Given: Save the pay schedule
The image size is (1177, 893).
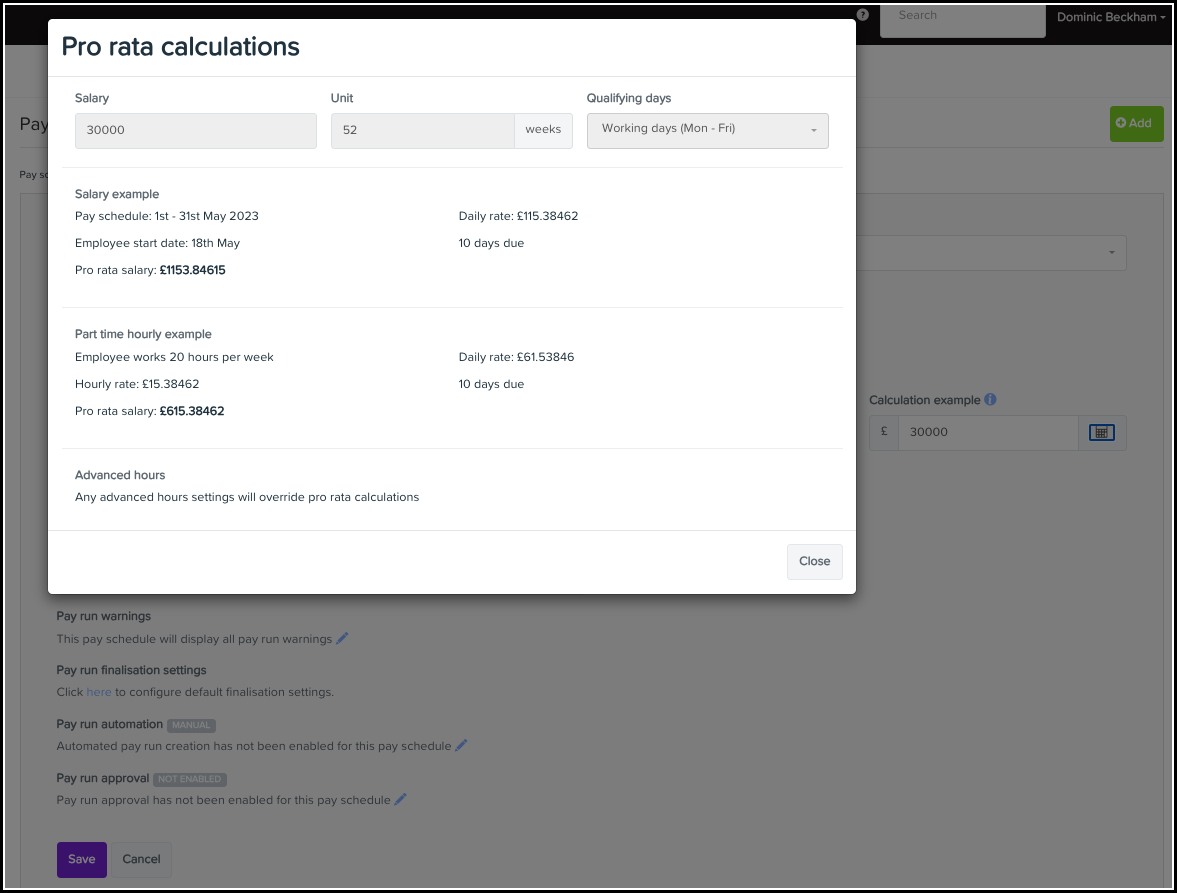Looking at the screenshot, I should point(82,859).
